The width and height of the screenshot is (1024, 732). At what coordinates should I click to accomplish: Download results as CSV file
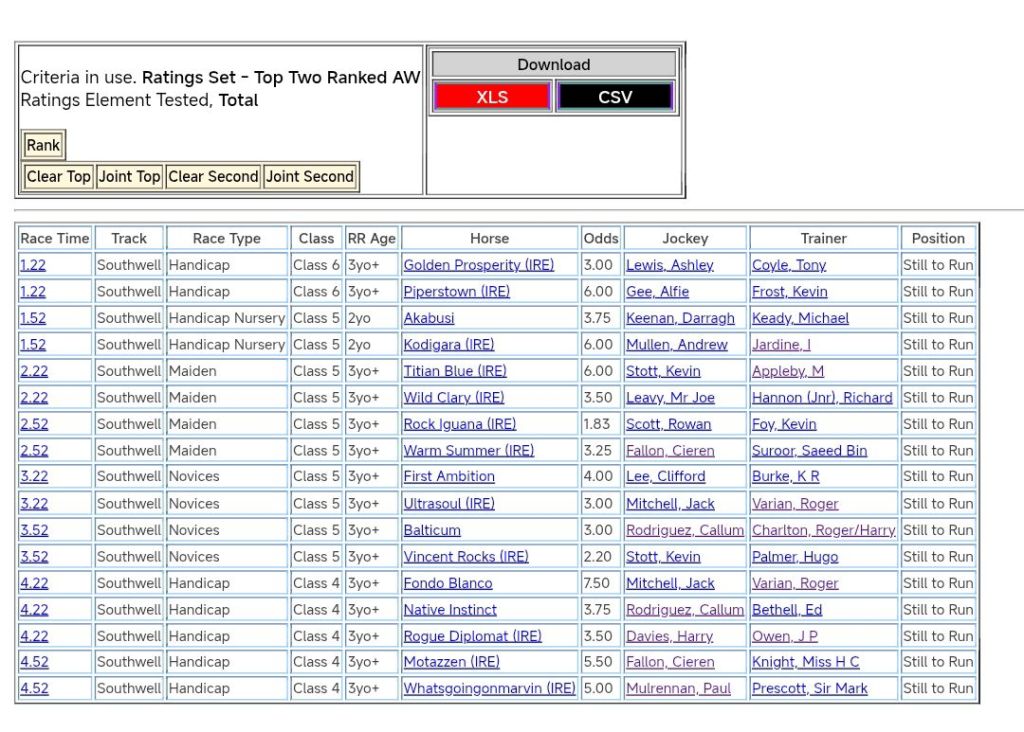(x=614, y=97)
